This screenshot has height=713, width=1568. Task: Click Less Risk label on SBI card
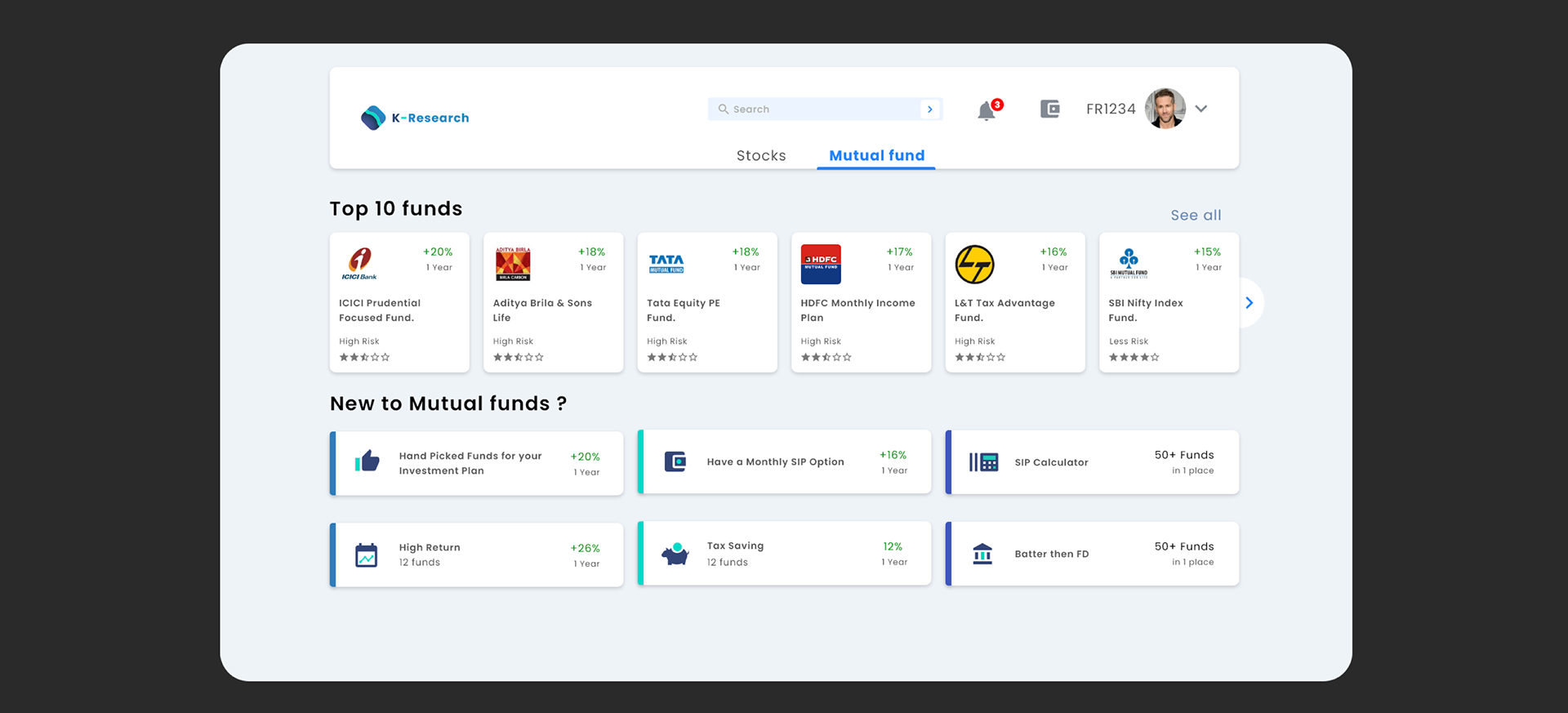coord(1129,341)
